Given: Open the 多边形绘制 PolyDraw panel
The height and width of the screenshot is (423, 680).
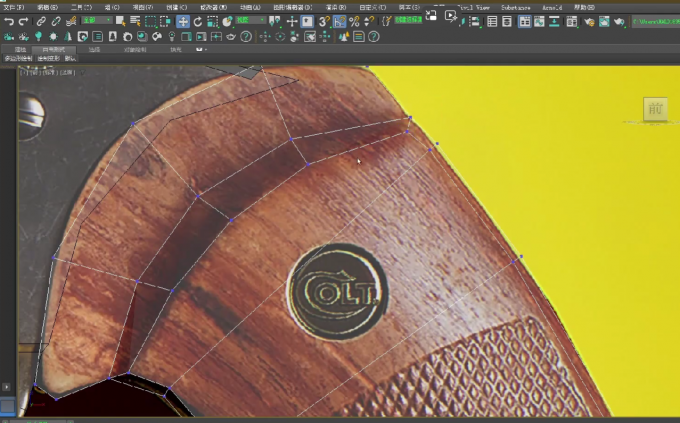Looking at the screenshot, I should (18, 58).
